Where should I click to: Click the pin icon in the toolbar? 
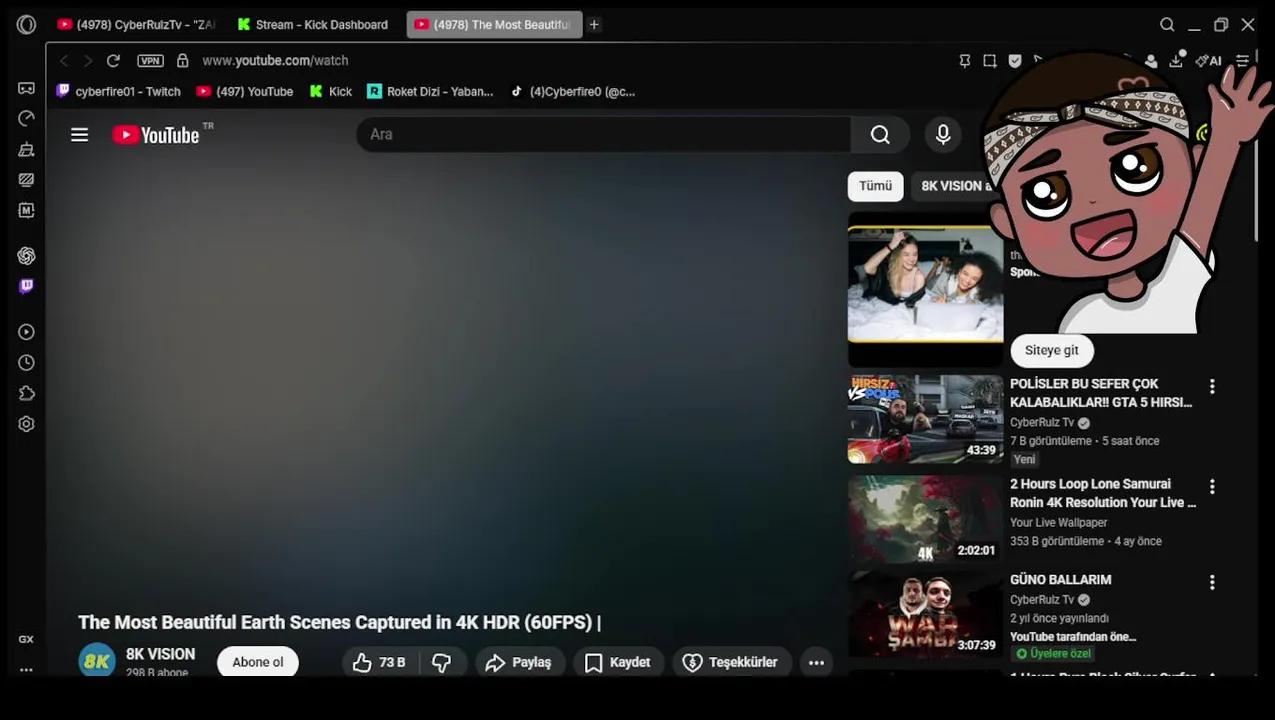(964, 61)
